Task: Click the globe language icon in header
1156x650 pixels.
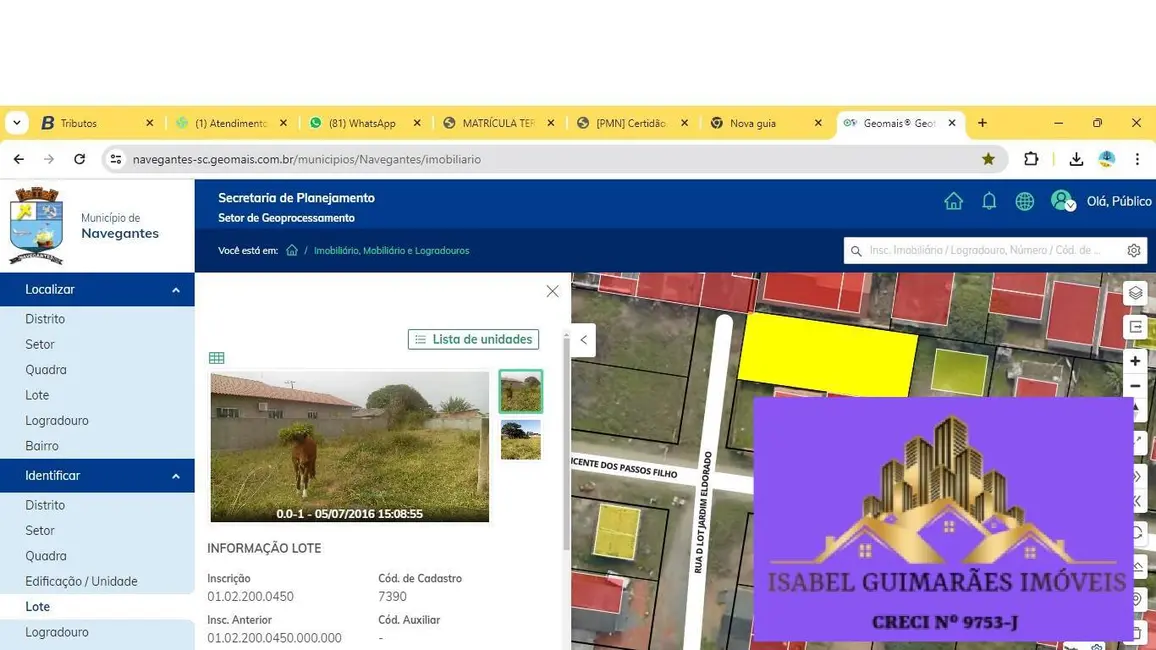Action: [1024, 200]
